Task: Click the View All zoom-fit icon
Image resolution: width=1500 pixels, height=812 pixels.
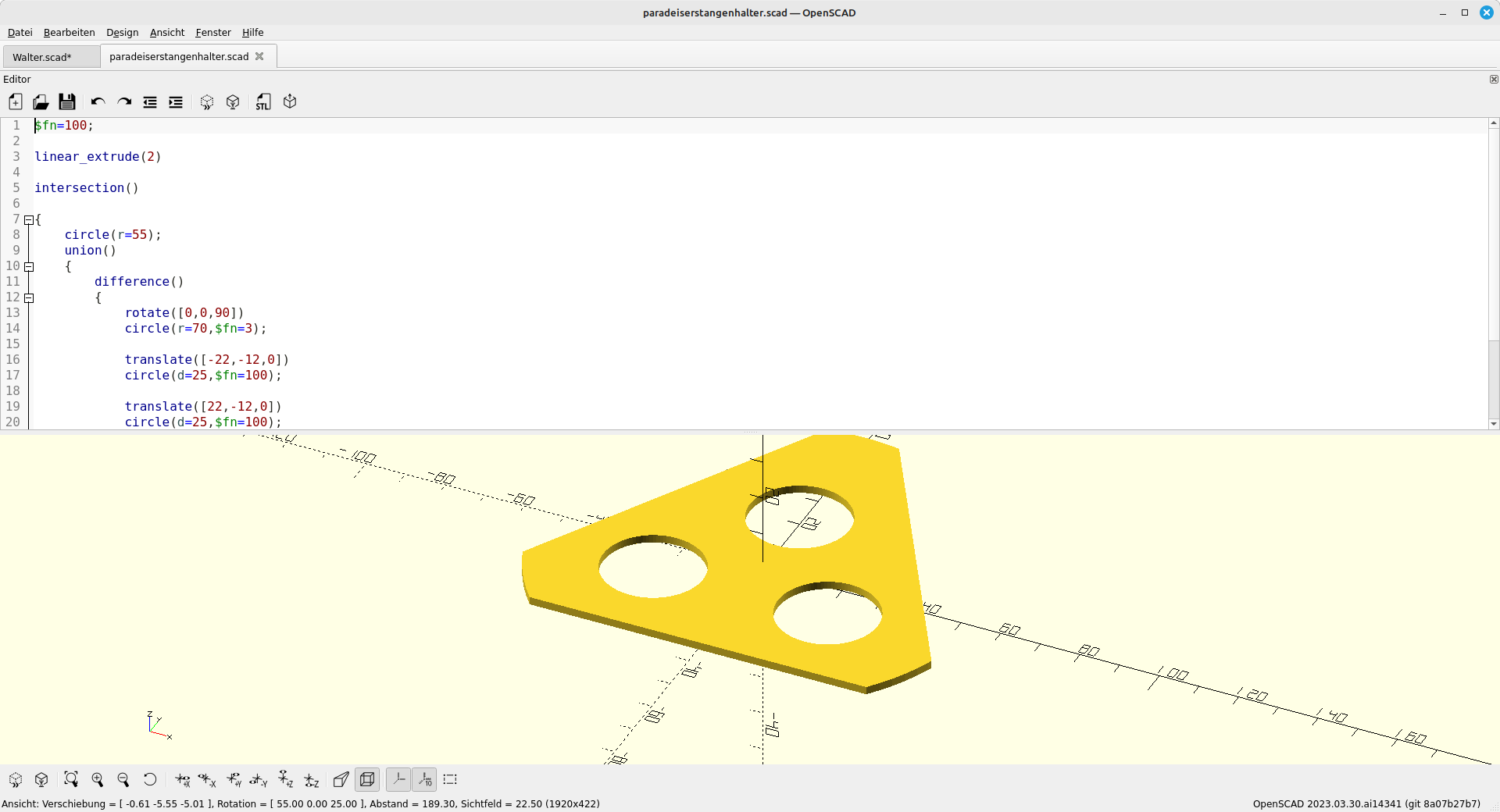Action: (71, 779)
